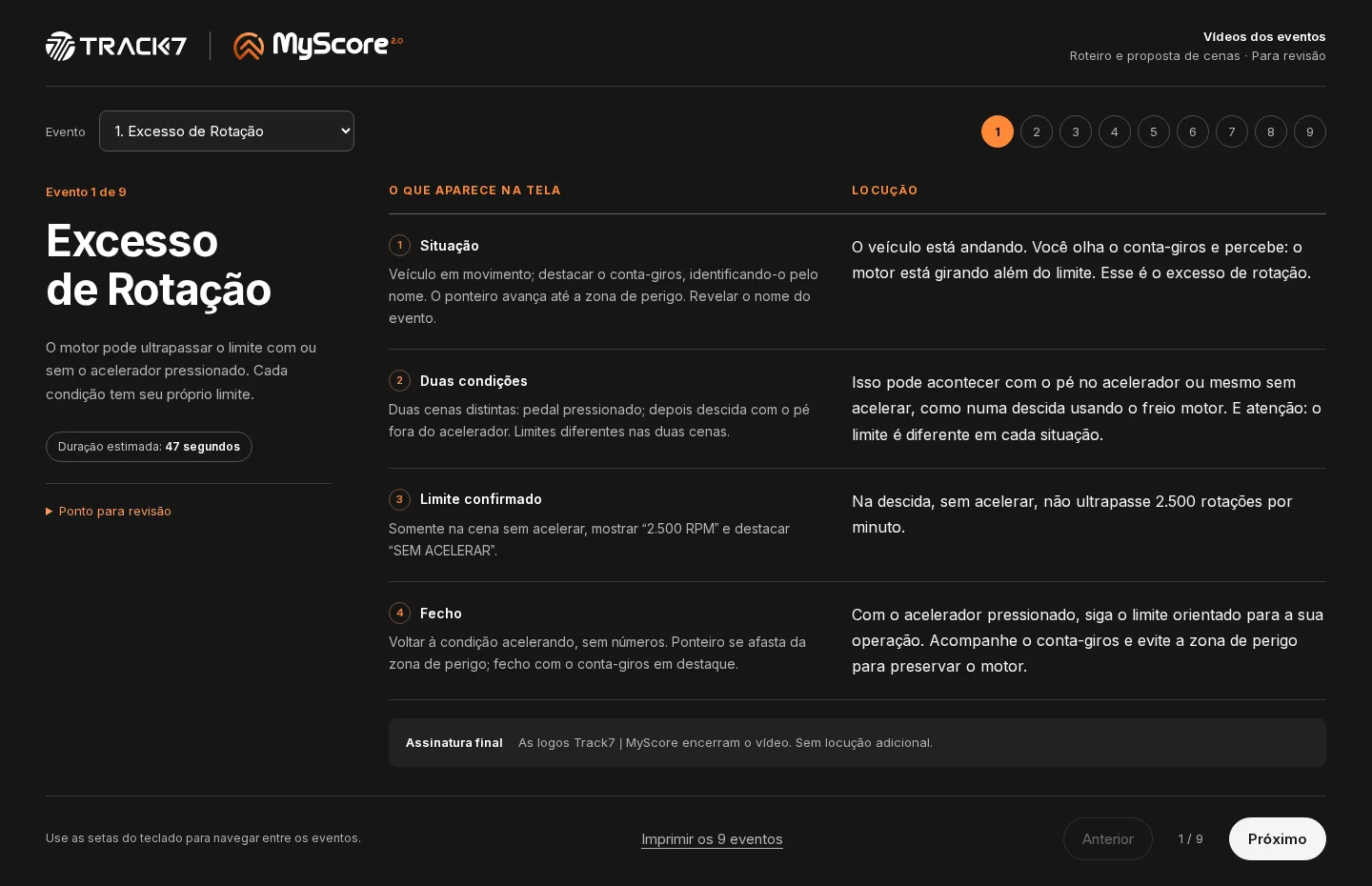Click the Limite confirmado scene heading
Image resolution: width=1372 pixels, height=886 pixels.
[481, 499]
